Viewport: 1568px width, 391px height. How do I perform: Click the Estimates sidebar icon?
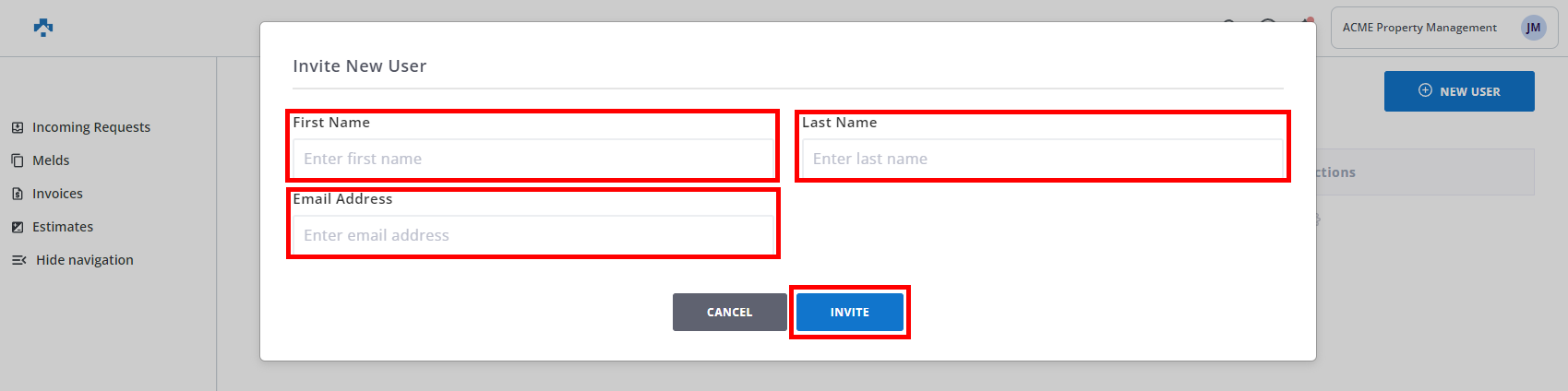18,227
